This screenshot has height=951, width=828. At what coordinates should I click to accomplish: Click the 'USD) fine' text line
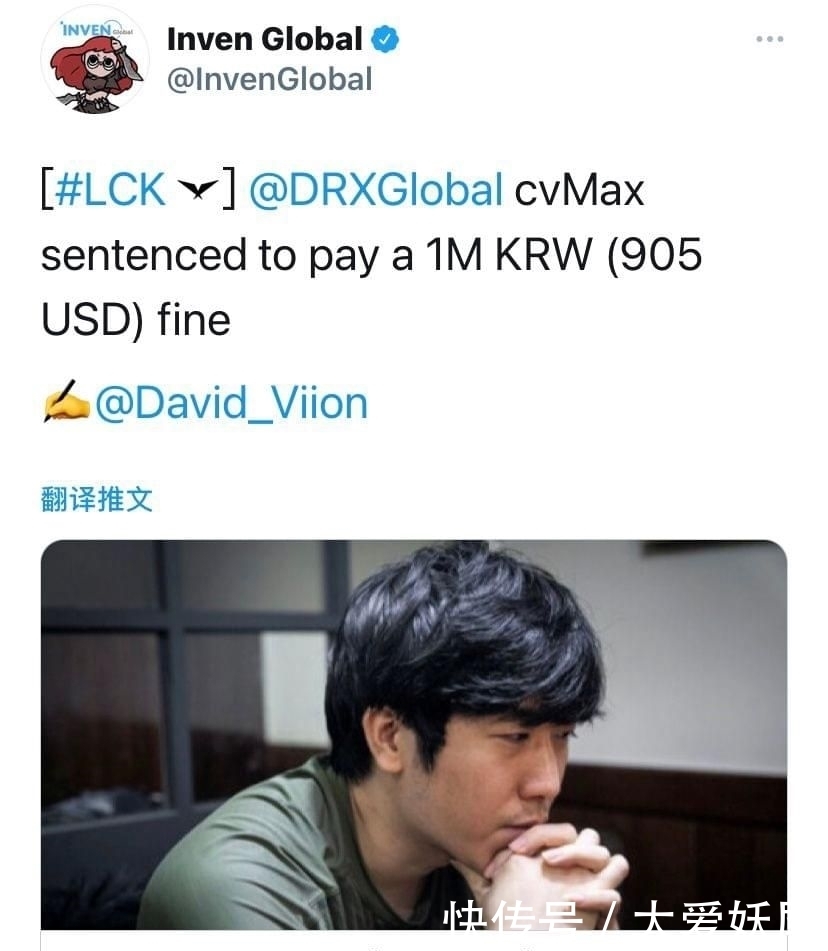(136, 320)
